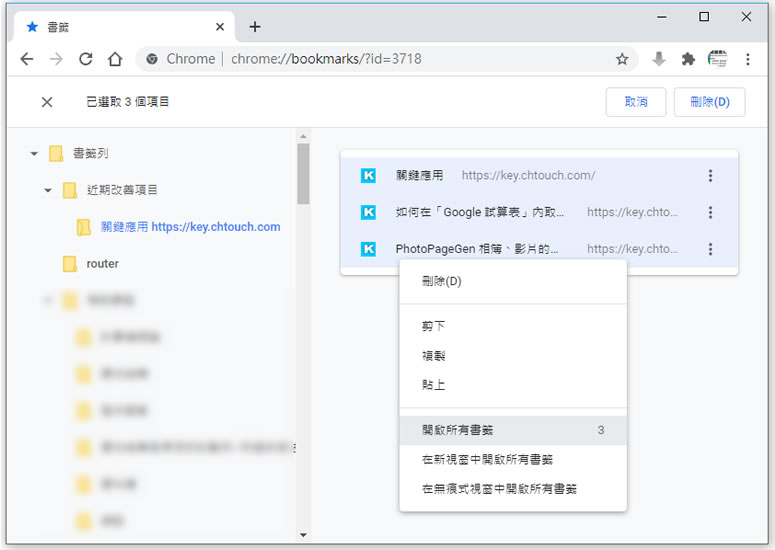Maximize the Chrome window
Image resolution: width=775 pixels, height=550 pixels.
[704, 17]
